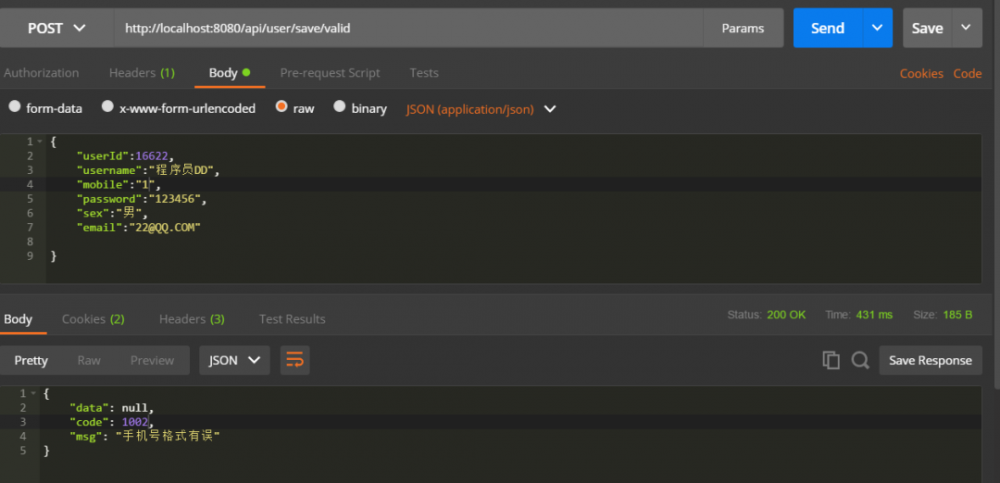Click the search response magnifier icon
Image resolution: width=1000 pixels, height=483 pixels.
point(860,360)
